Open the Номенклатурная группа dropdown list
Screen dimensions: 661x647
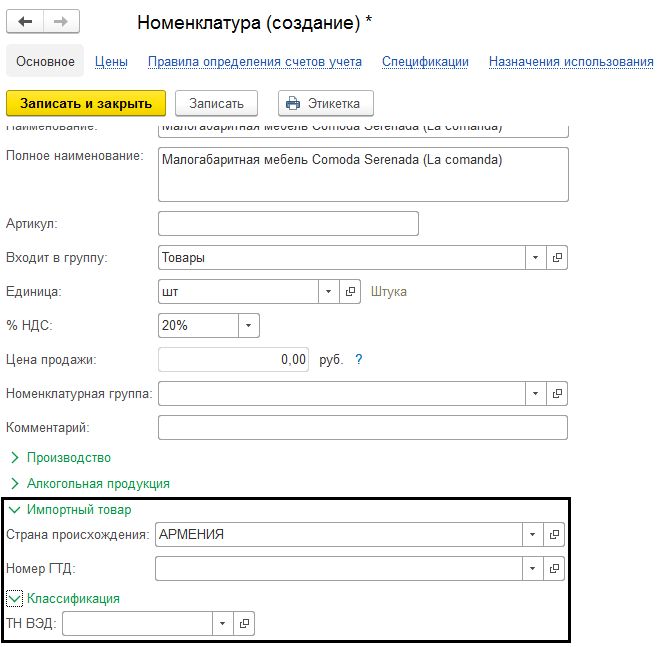tap(535, 394)
